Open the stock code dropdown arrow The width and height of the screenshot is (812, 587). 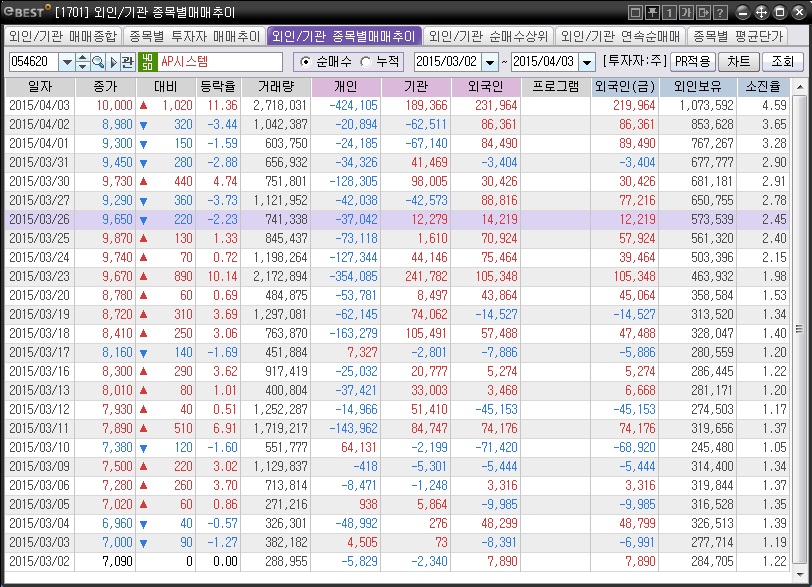click(x=67, y=62)
